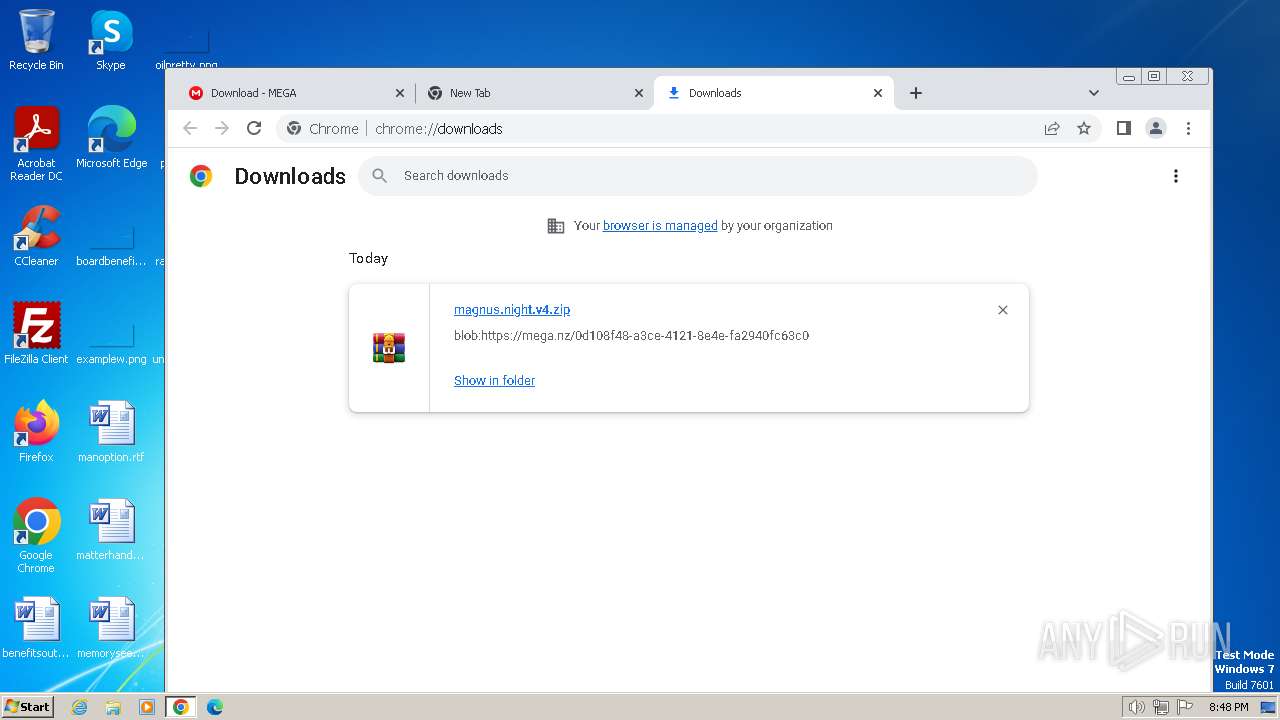1280x720 pixels.
Task: Click the Chrome site info chip
Action: tap(322, 129)
